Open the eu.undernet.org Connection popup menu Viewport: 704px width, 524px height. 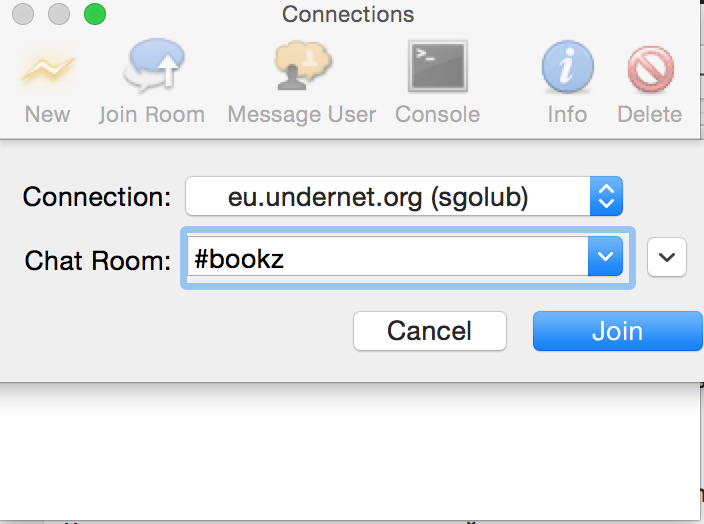pyautogui.click(x=404, y=197)
